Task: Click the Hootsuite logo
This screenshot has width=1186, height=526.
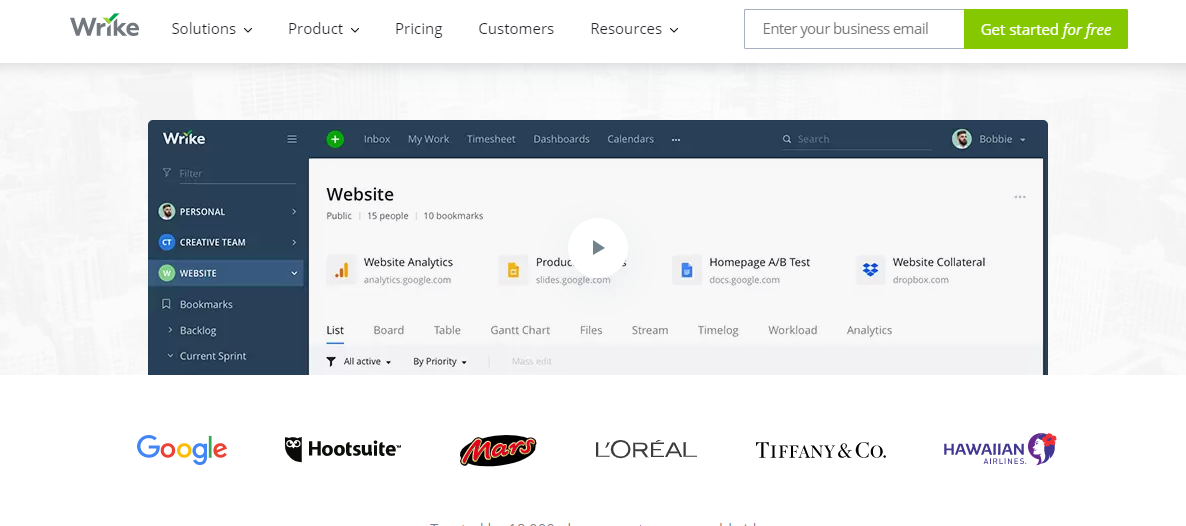Action: pyautogui.click(x=343, y=450)
